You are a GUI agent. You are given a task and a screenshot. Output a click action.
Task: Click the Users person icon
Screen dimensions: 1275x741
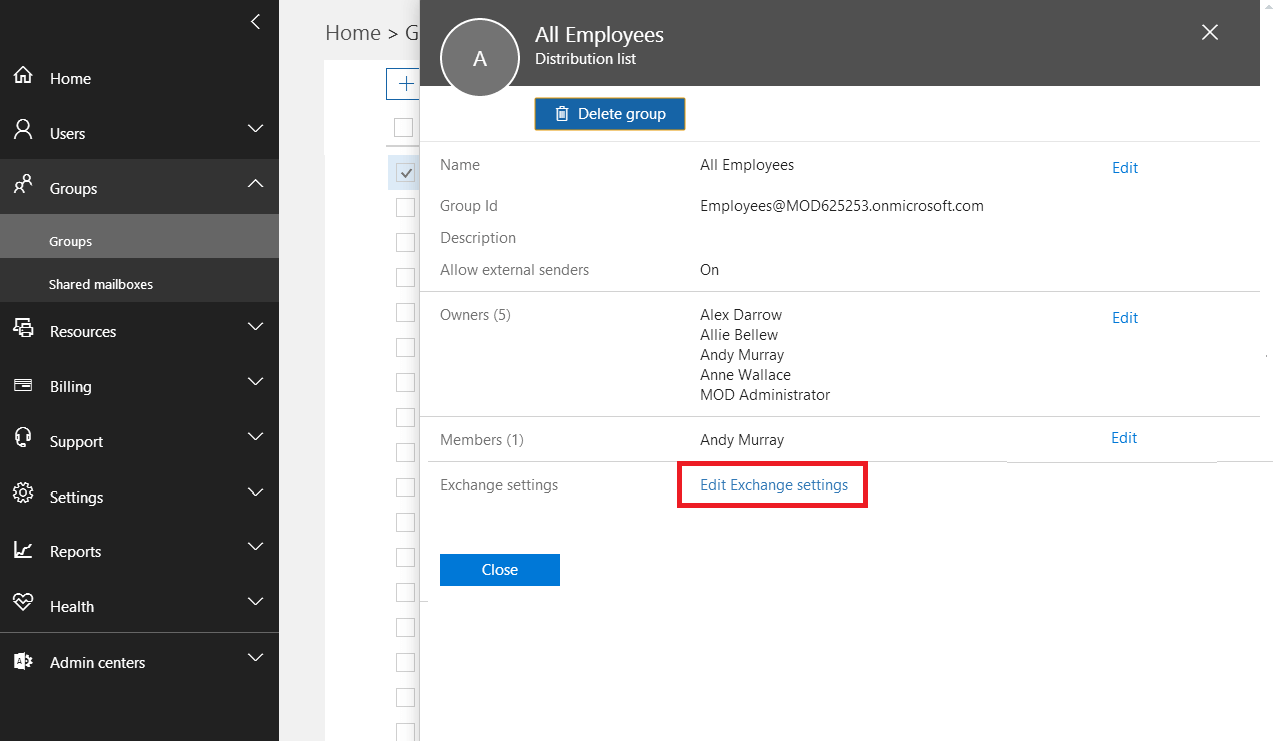pyautogui.click(x=22, y=132)
